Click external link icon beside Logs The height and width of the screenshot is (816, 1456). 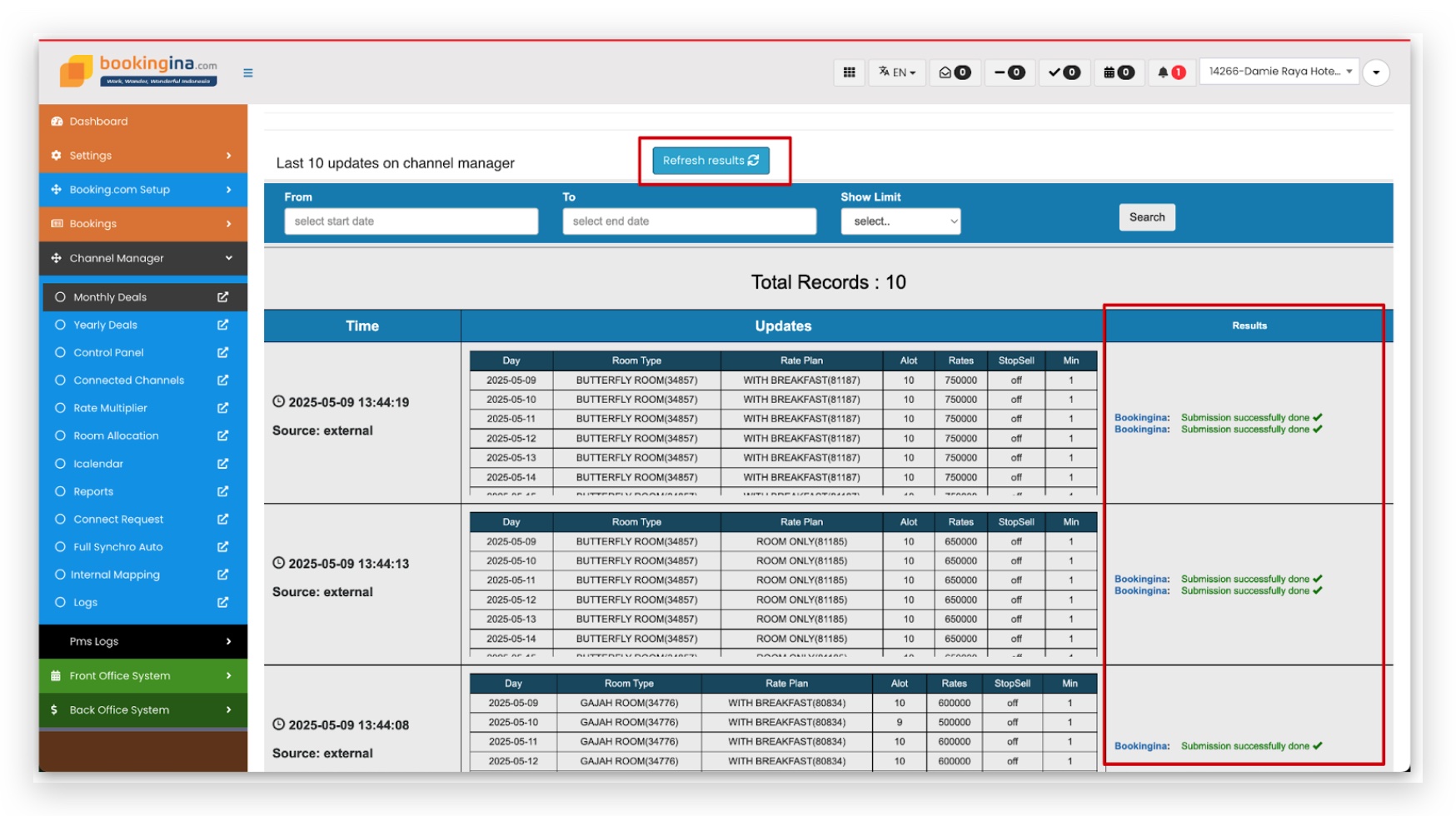(x=223, y=603)
